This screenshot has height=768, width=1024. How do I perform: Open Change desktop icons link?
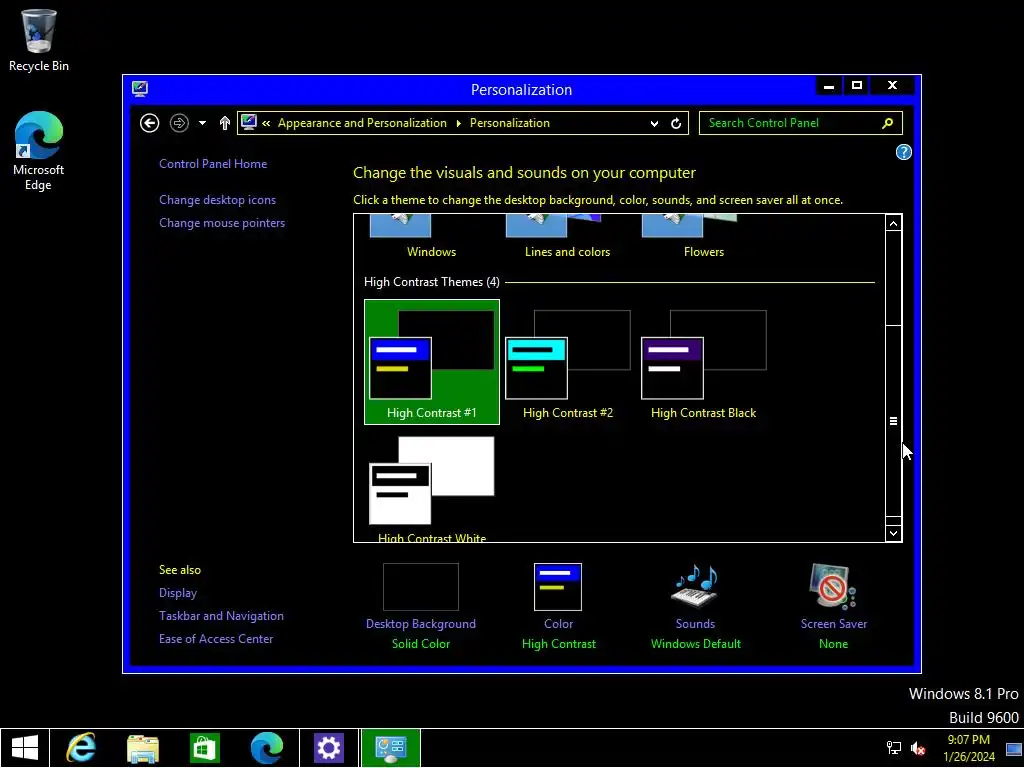(217, 200)
